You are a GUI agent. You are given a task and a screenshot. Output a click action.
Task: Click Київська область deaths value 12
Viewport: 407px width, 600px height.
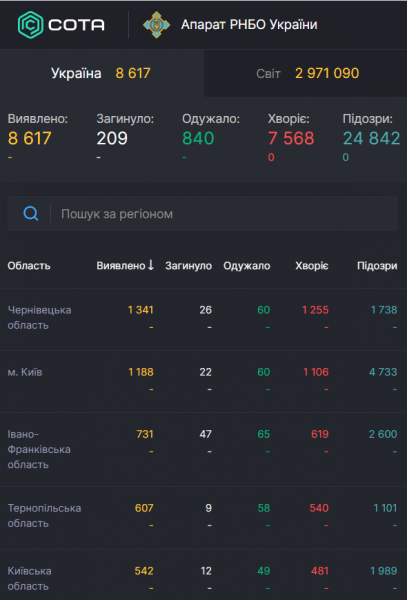click(x=206, y=571)
